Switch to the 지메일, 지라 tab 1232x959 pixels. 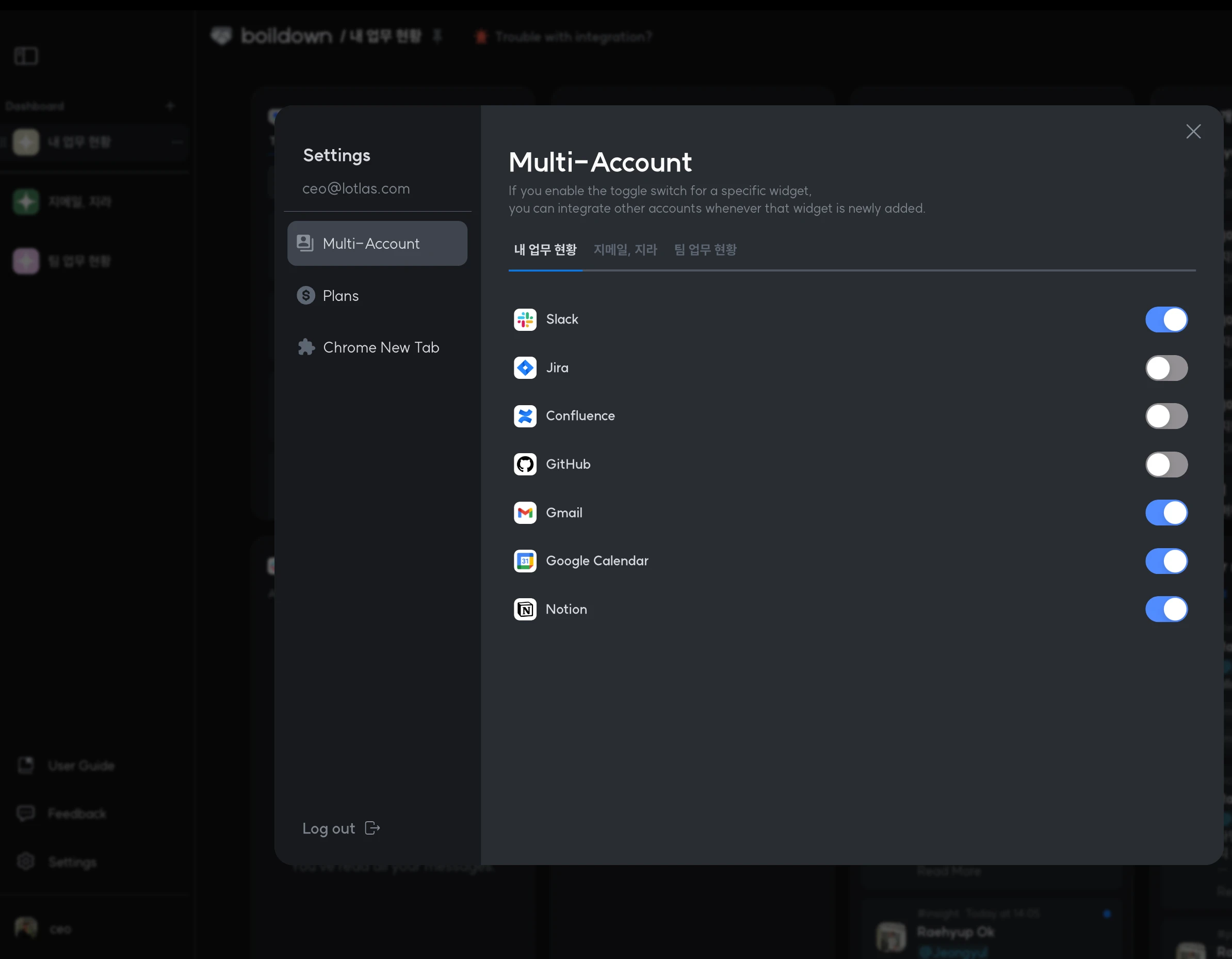click(x=625, y=249)
